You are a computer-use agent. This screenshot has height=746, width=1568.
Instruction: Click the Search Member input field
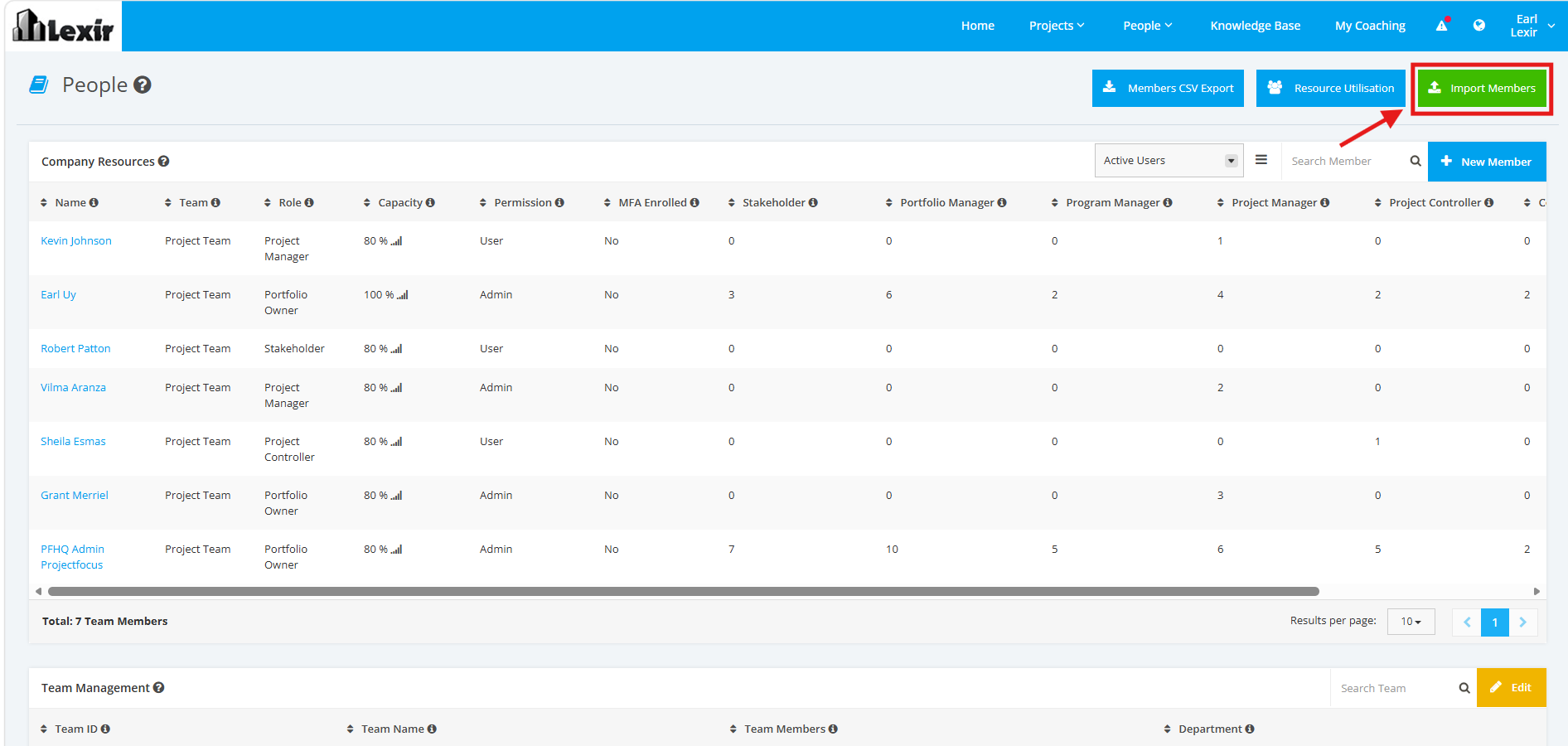pyautogui.click(x=1345, y=162)
